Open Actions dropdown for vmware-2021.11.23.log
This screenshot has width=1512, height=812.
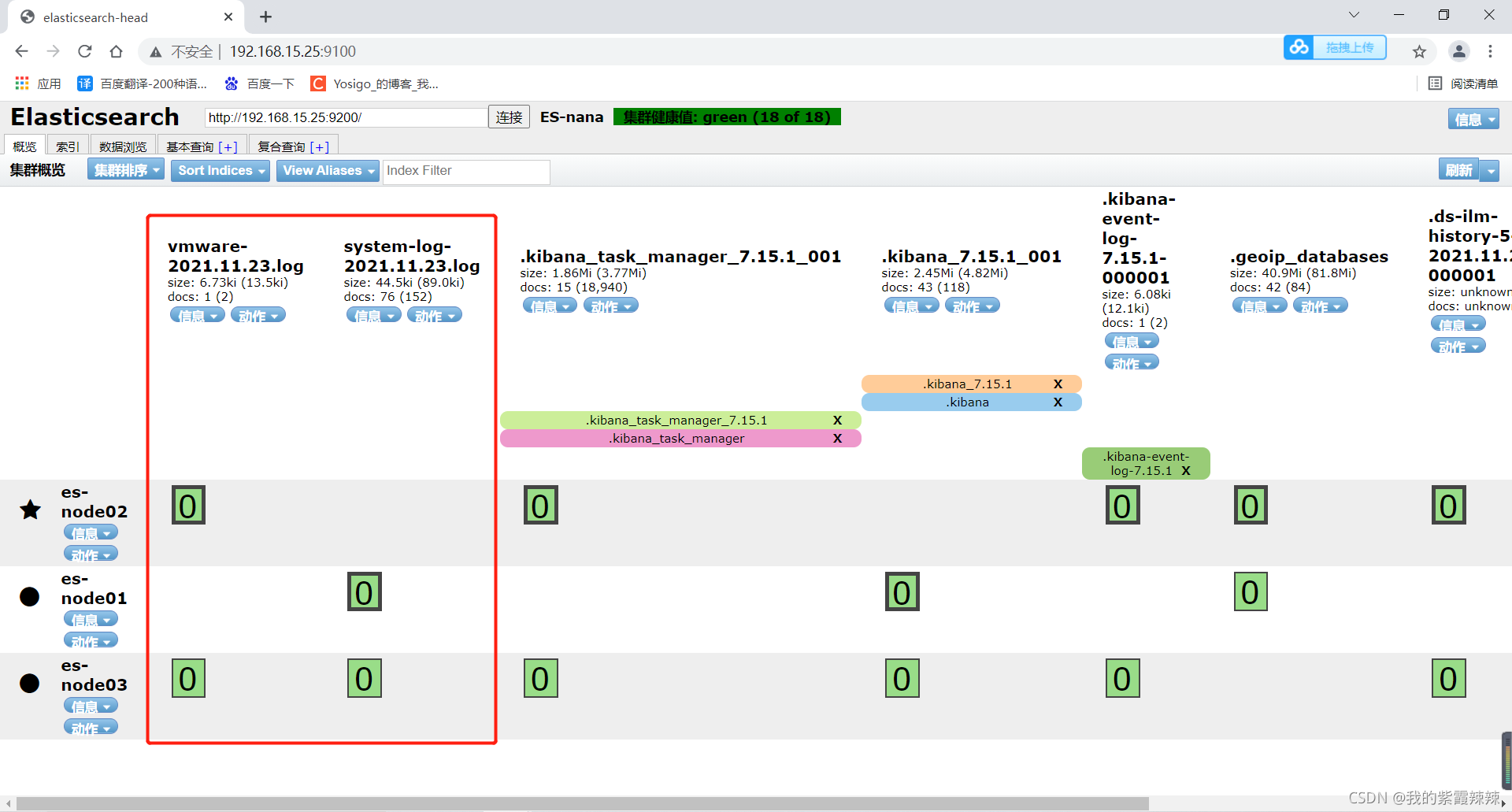tap(258, 315)
